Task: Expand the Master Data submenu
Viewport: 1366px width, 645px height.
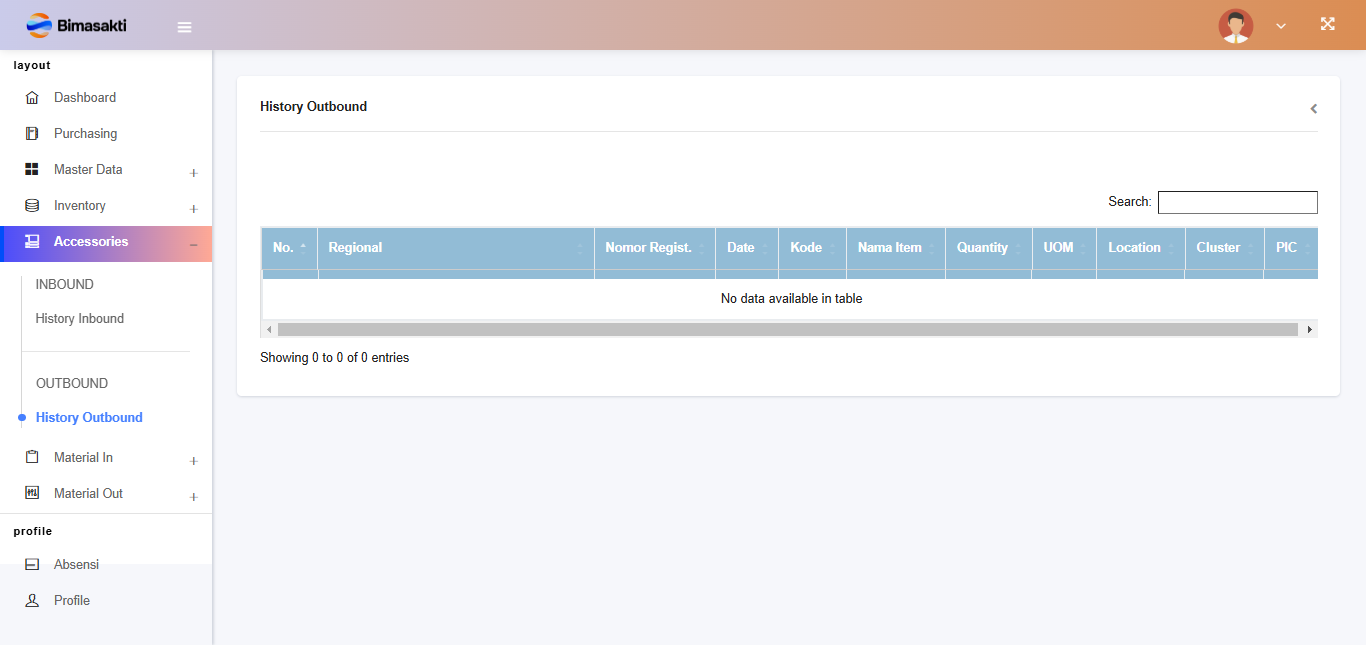Action: [193, 173]
